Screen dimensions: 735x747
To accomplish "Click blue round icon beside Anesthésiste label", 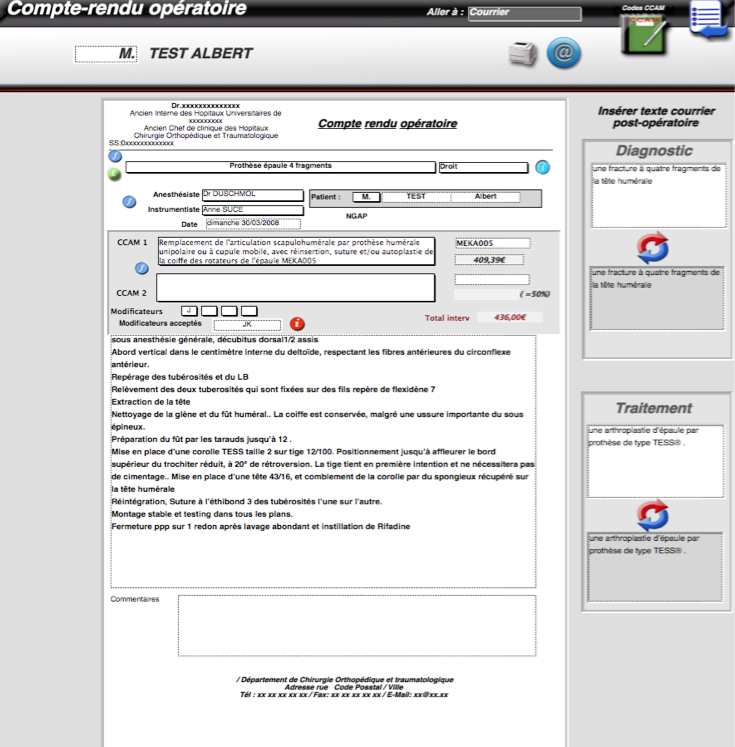I will coord(129,202).
